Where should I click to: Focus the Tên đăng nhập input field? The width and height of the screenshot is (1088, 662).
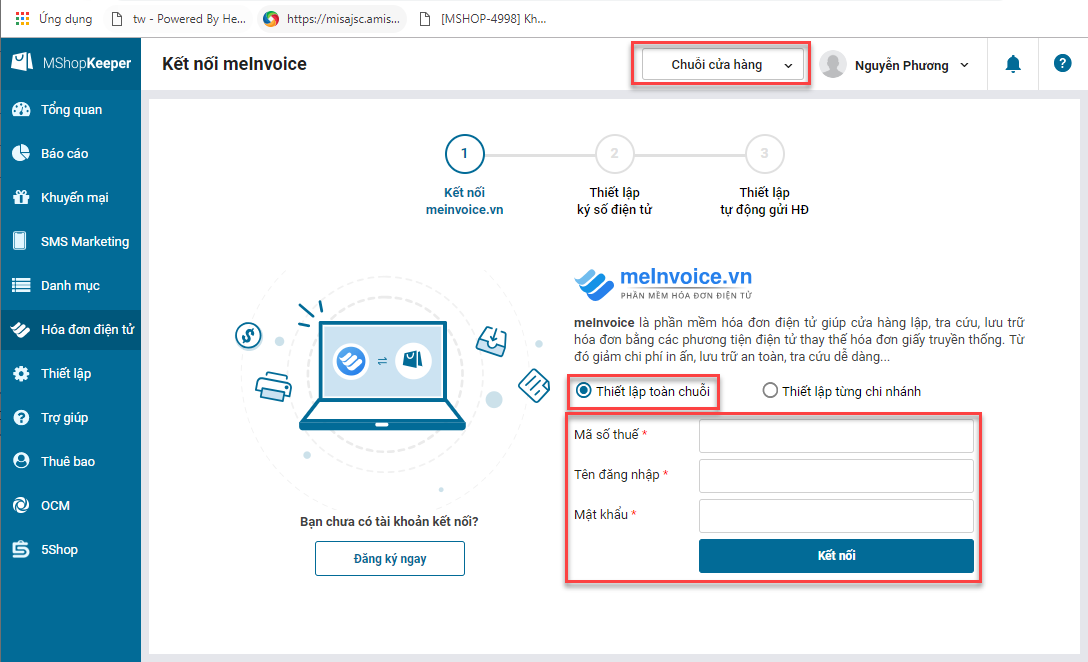tap(836, 476)
